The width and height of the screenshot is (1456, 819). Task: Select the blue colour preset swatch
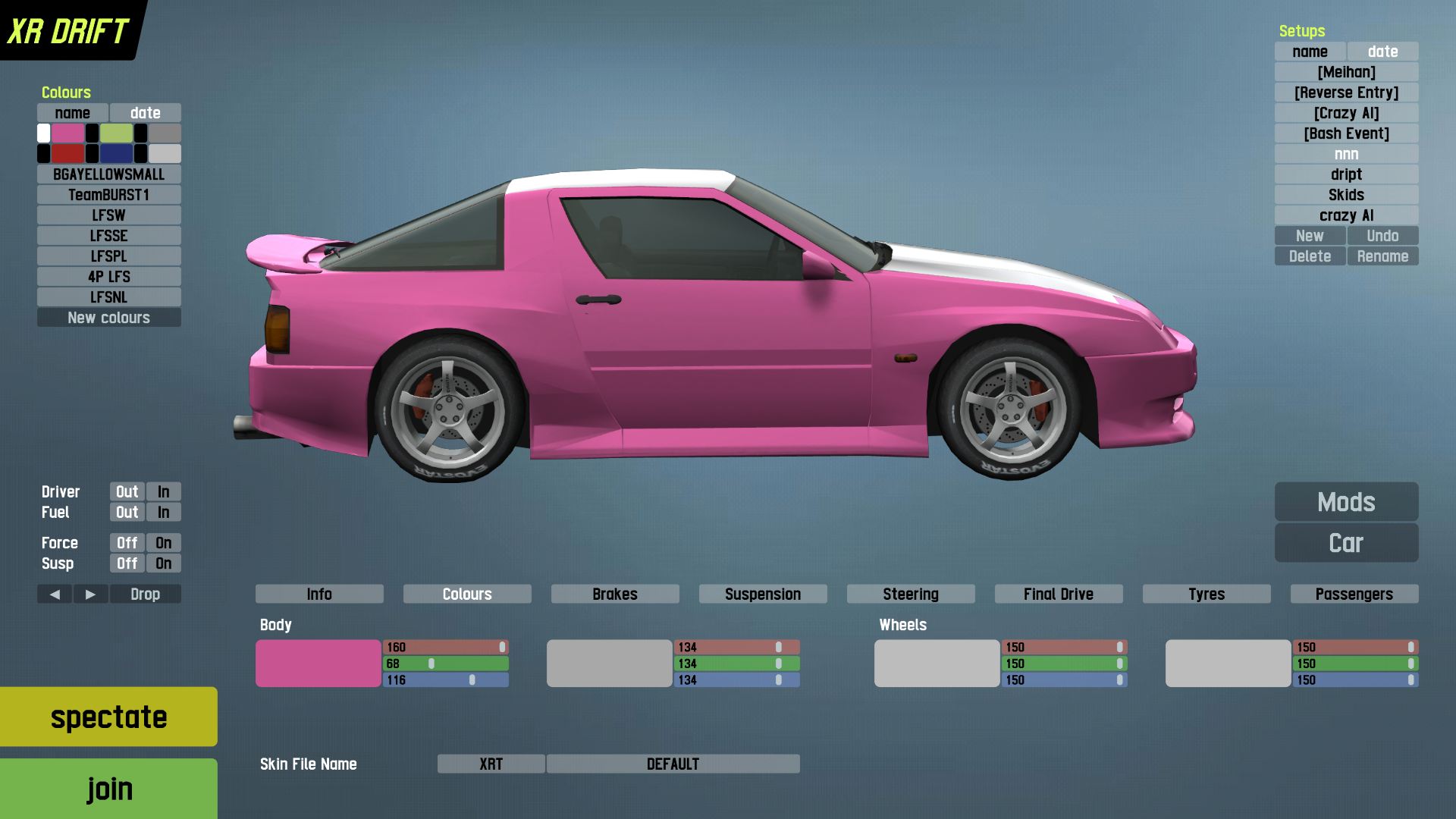pyautogui.click(x=116, y=154)
